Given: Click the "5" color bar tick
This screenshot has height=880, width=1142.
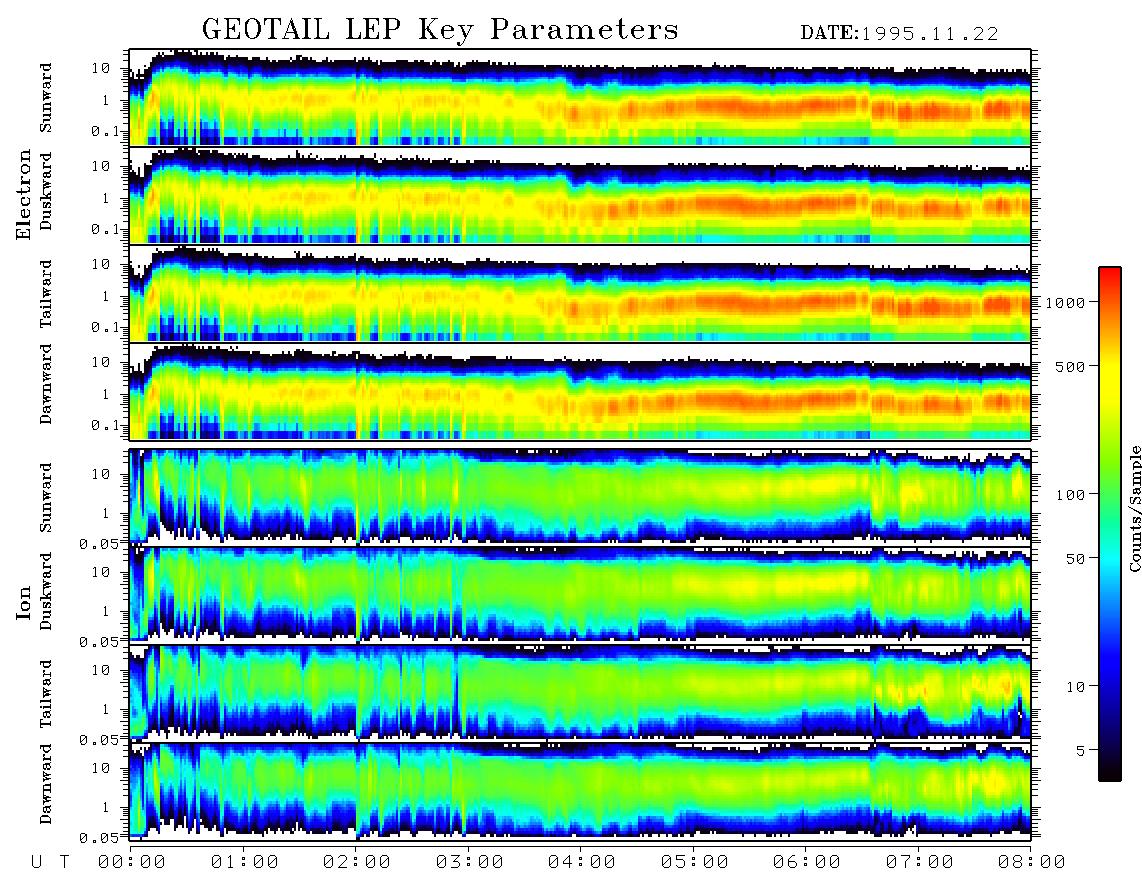Looking at the screenshot, I should click(1080, 751).
